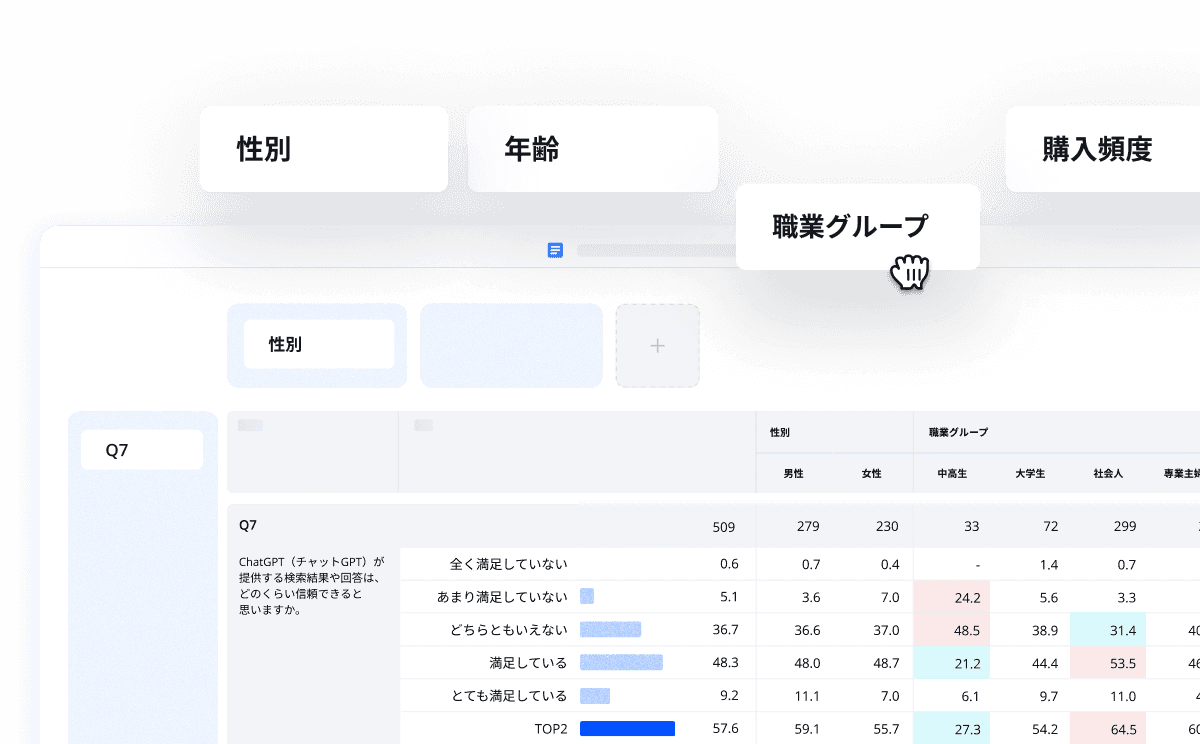Click the blue TOP2 bar chart
The image size is (1200, 744).
[x=627, y=728]
